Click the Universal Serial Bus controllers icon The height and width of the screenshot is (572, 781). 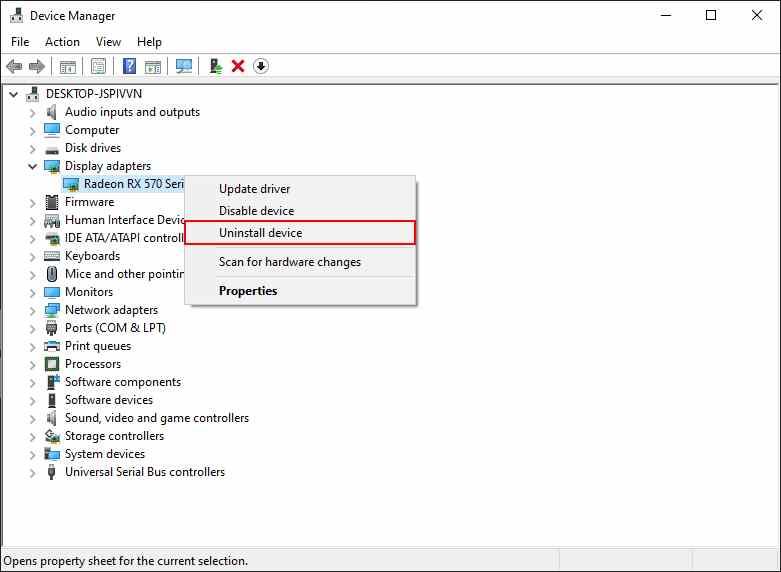coord(51,472)
